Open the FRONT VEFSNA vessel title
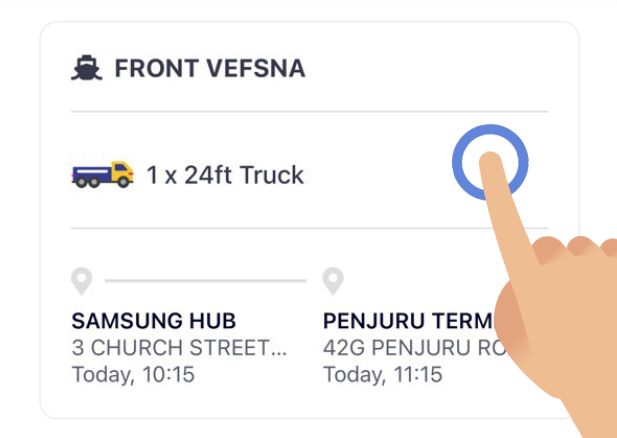The image size is (617, 438). 210,68
